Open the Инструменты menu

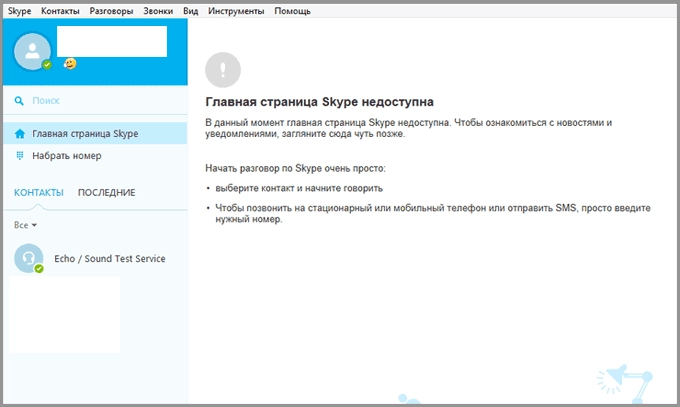pyautogui.click(x=236, y=11)
